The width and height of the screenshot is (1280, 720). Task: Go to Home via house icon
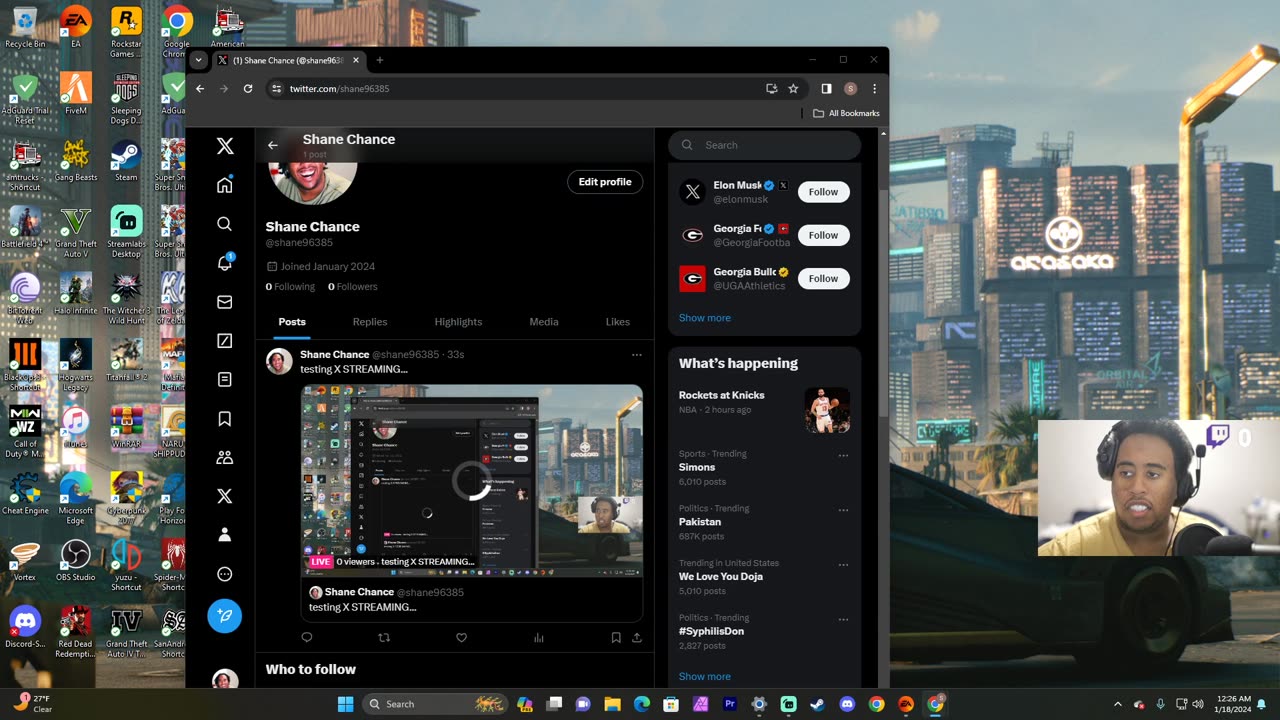point(225,185)
